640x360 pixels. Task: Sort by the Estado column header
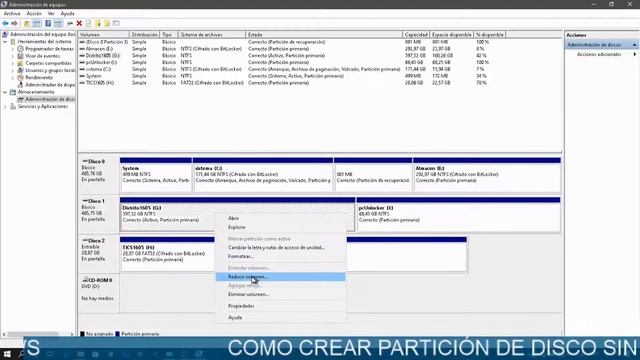pyautogui.click(x=324, y=35)
